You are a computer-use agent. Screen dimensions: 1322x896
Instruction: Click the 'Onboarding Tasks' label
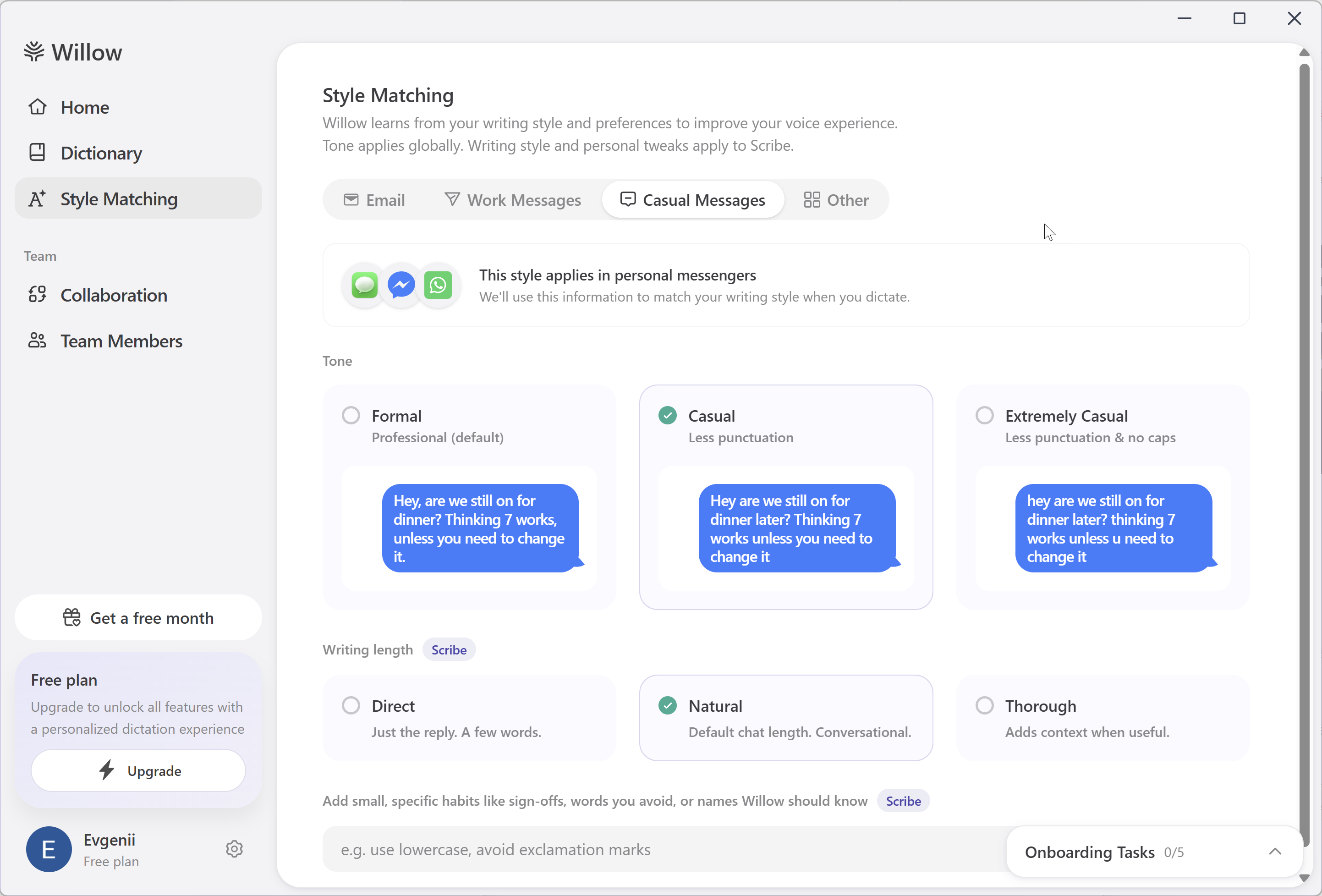1089,852
